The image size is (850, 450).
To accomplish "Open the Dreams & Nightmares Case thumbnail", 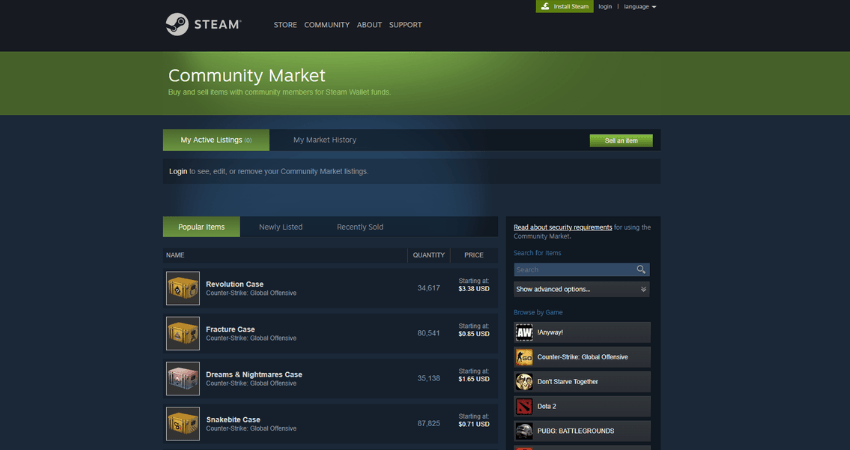I will click(x=183, y=378).
